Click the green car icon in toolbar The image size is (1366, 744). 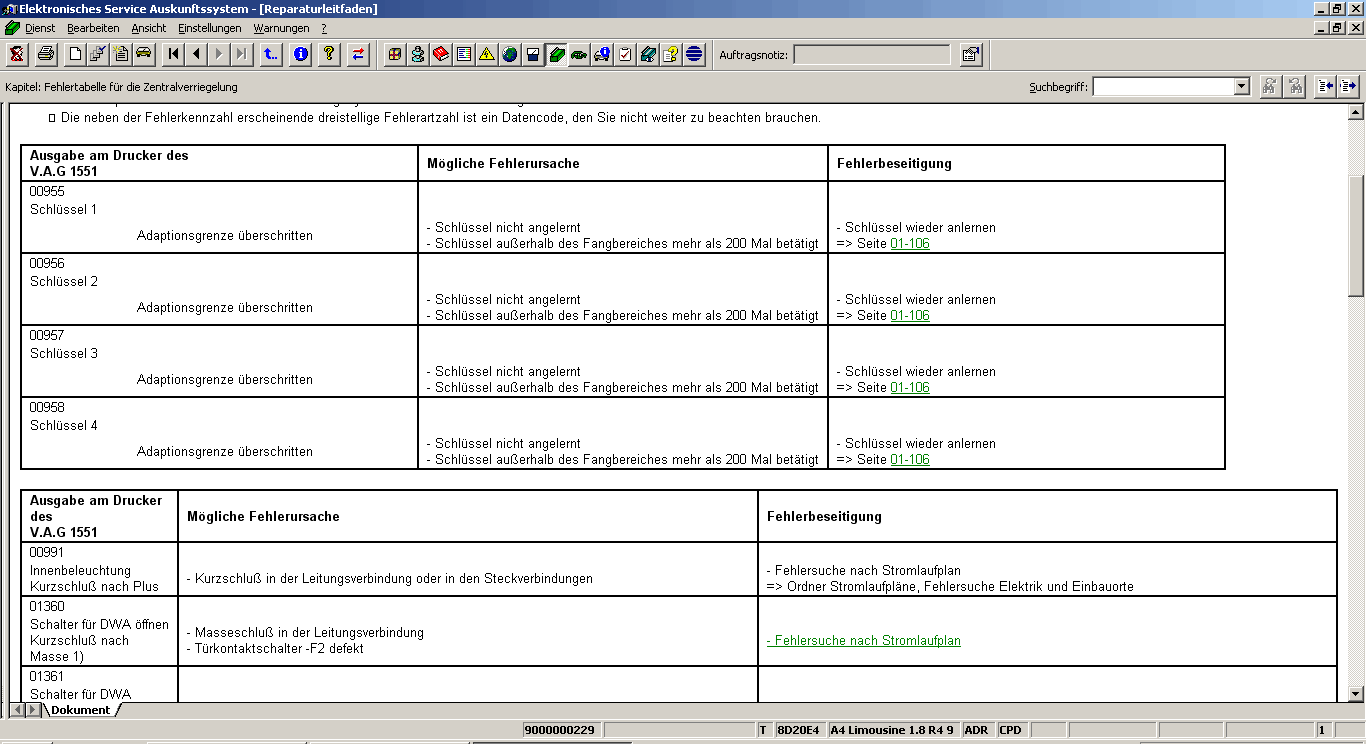tap(579, 54)
